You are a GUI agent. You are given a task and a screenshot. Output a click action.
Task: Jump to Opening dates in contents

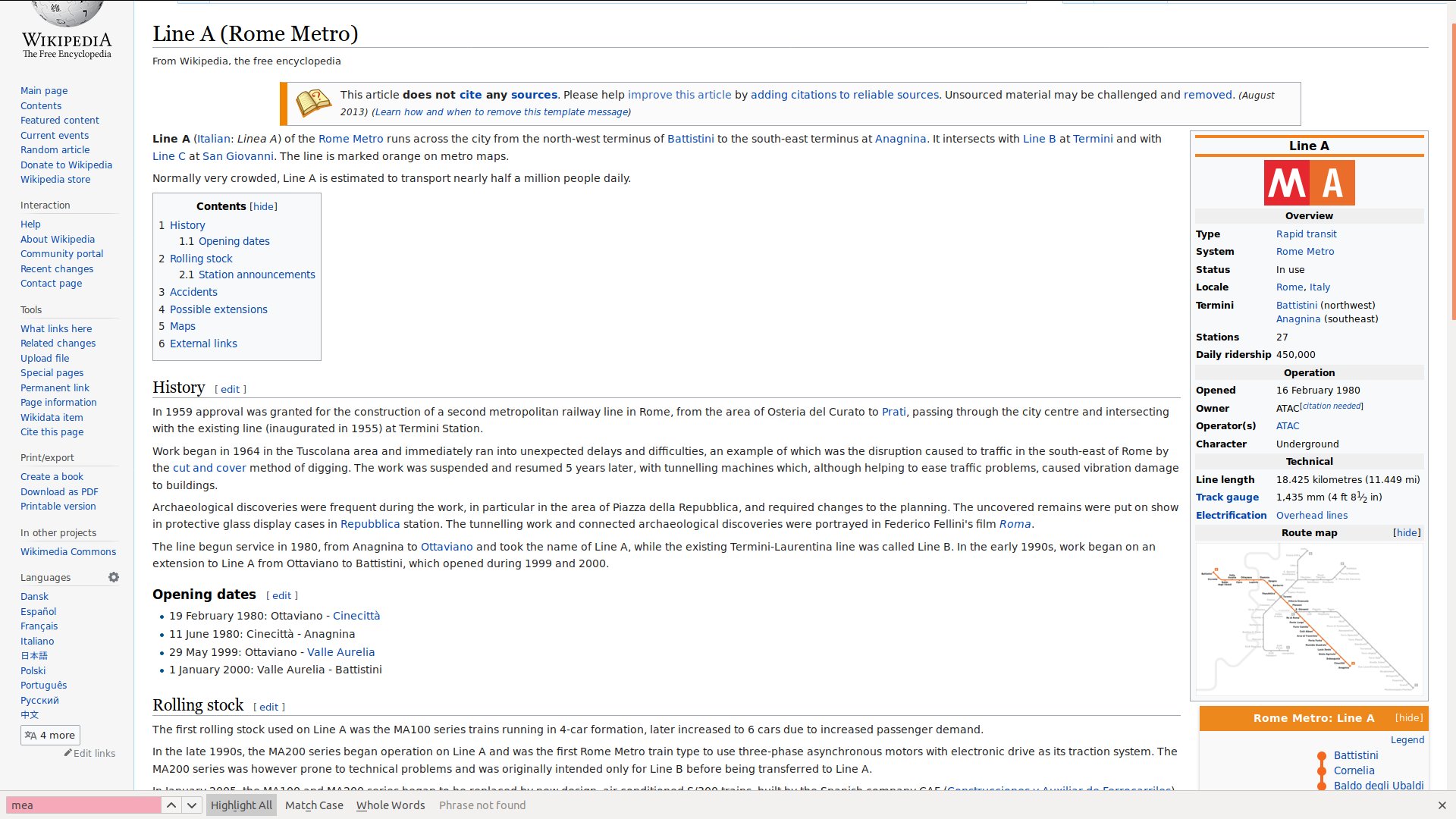pos(234,241)
